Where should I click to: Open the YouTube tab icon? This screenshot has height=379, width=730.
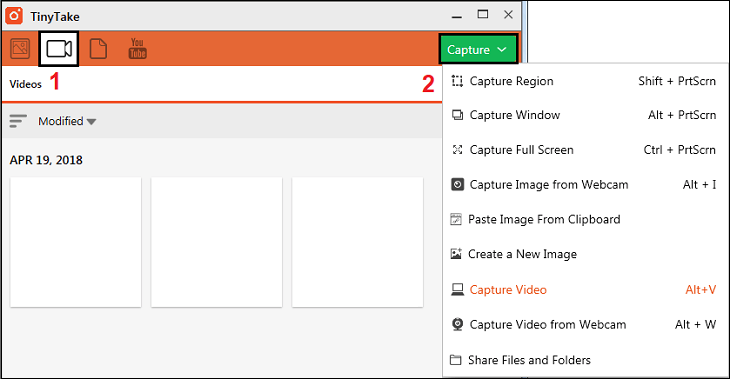(137, 48)
